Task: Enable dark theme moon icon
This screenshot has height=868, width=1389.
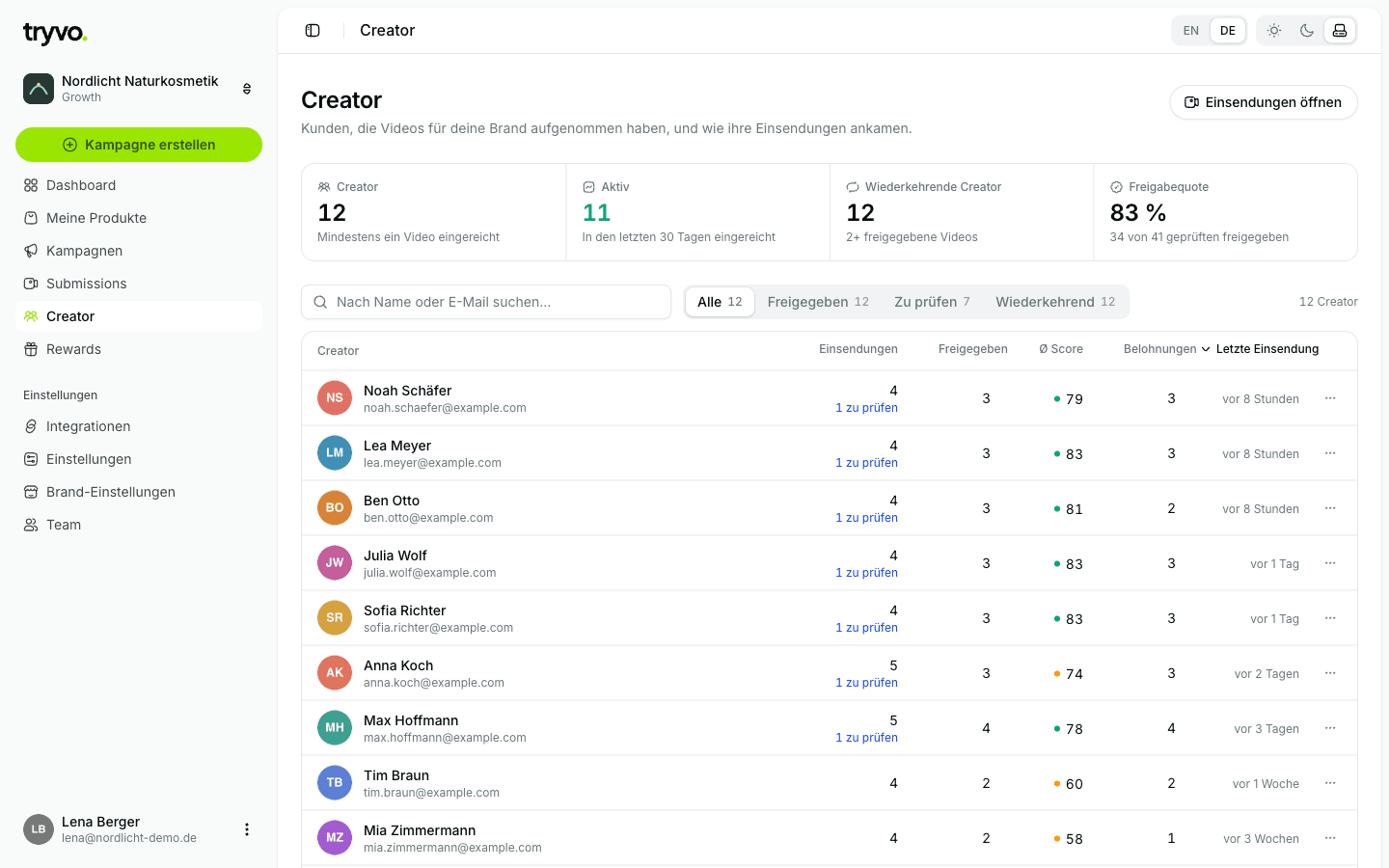Action: click(x=1307, y=31)
